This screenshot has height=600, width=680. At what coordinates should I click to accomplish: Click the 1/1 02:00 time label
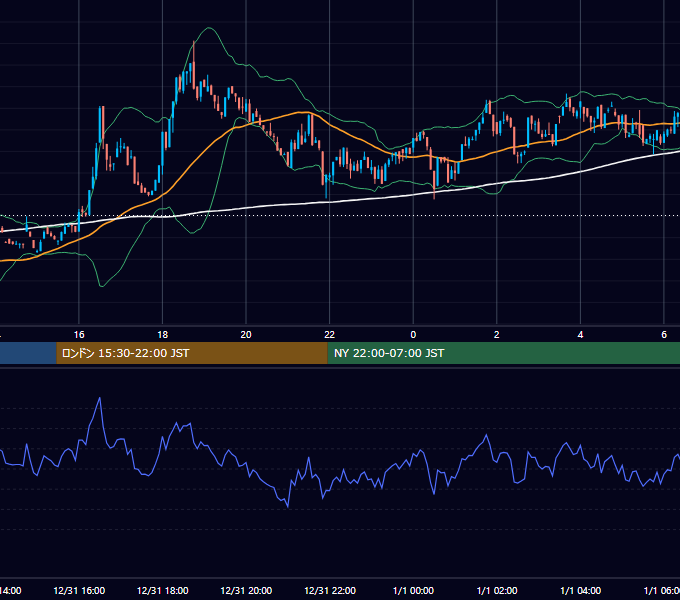point(497,590)
